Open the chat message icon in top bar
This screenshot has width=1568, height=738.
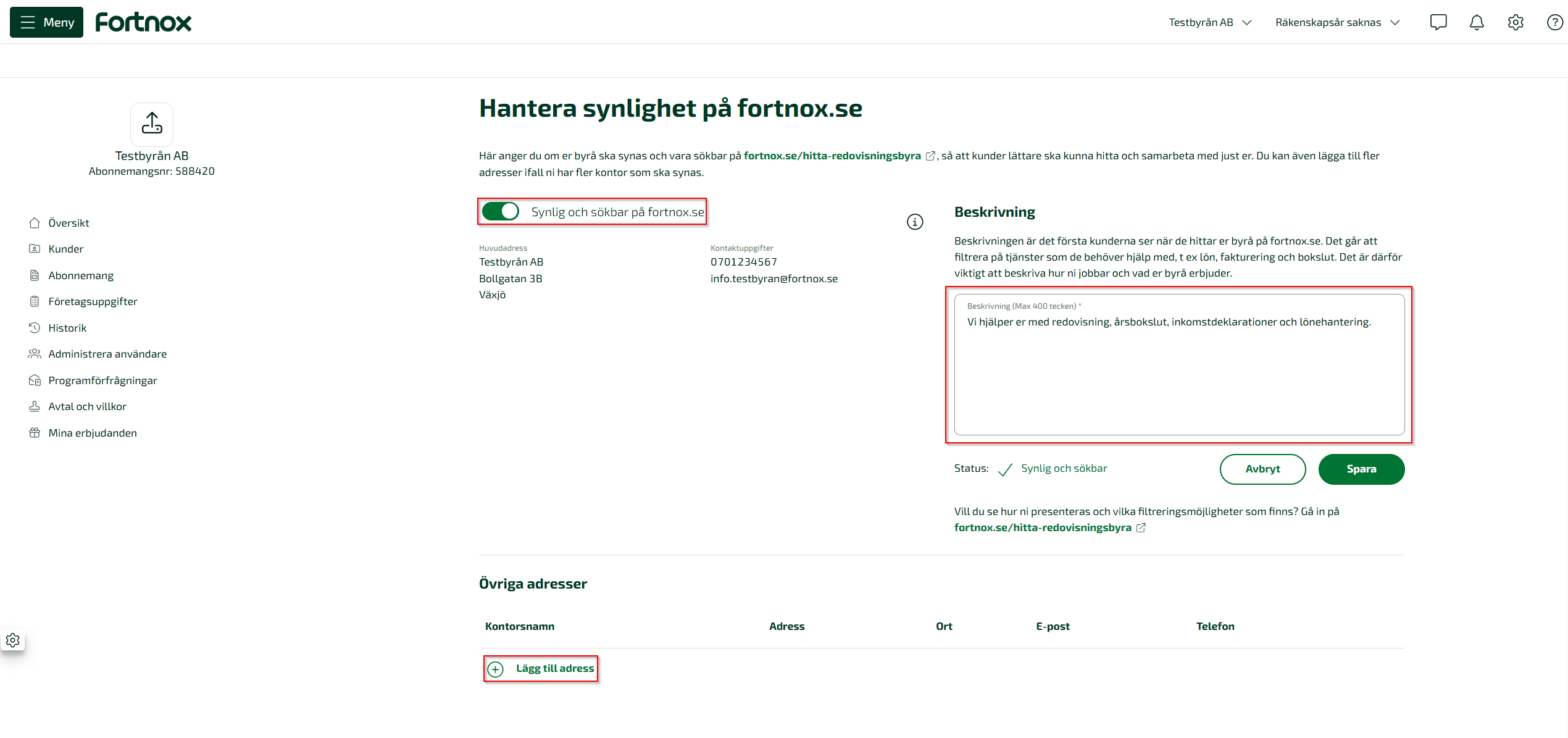click(x=1438, y=22)
